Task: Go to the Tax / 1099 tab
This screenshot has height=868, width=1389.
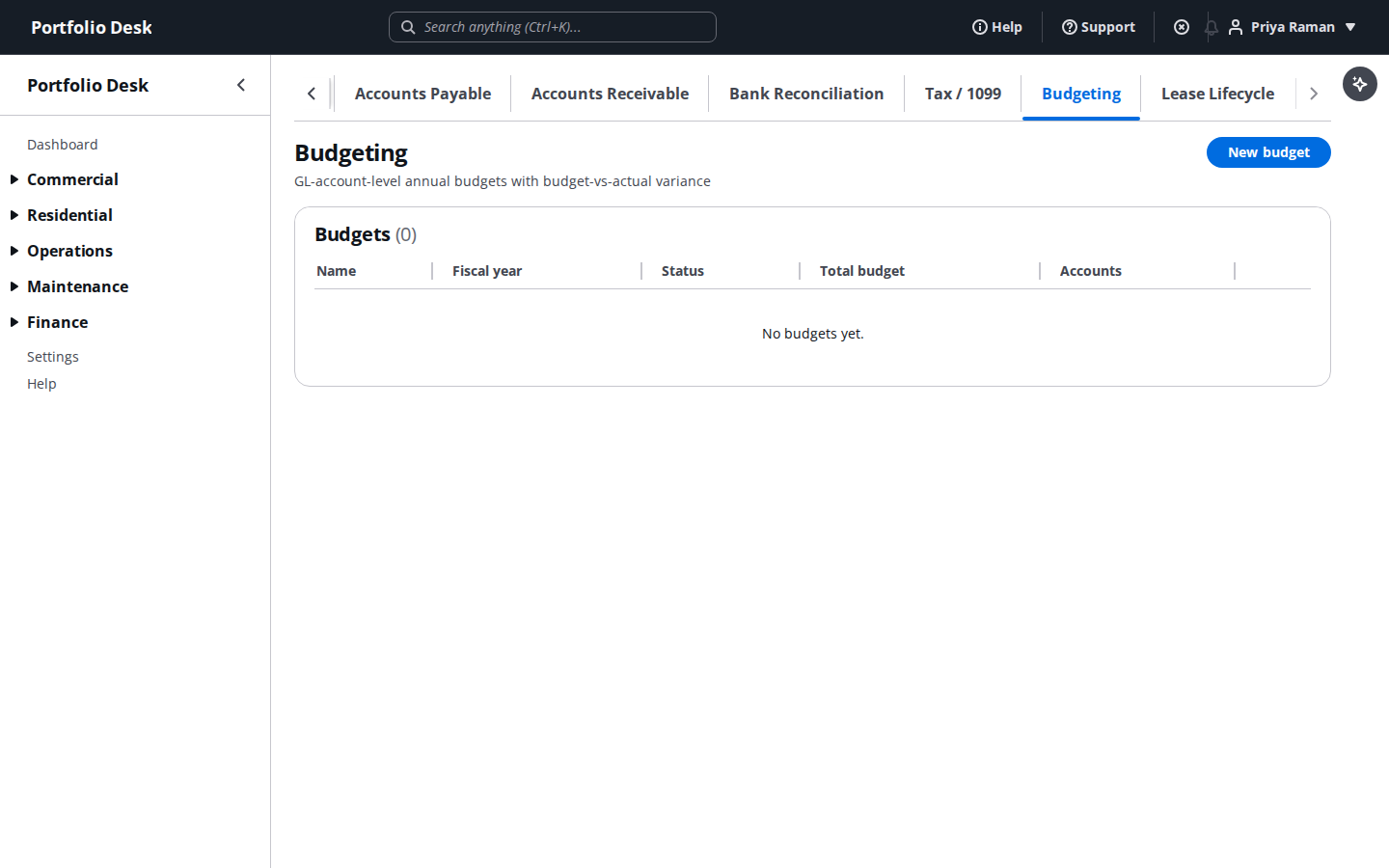Action: coord(963,94)
